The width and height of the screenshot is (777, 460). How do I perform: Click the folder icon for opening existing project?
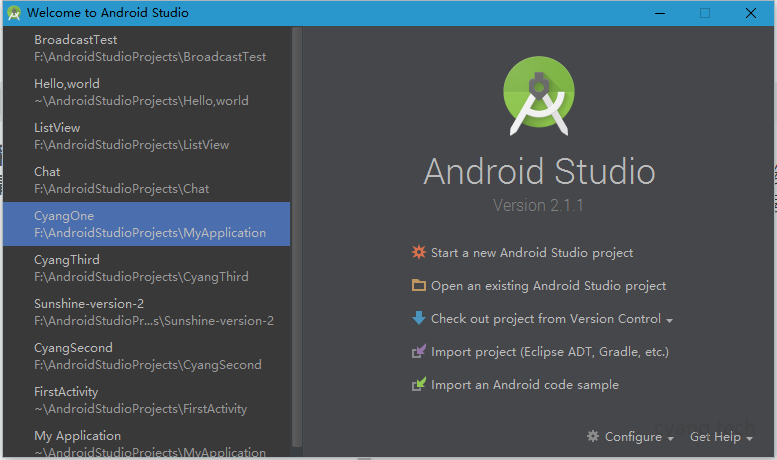point(419,286)
